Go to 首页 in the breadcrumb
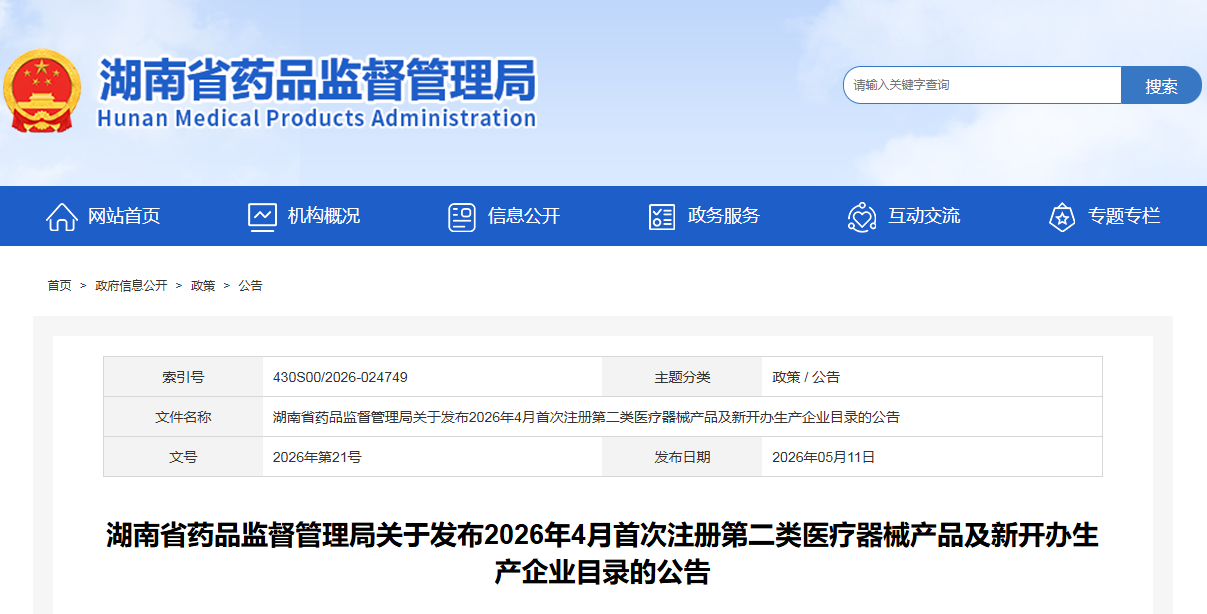Viewport: 1207px width, 614px height. [59, 286]
